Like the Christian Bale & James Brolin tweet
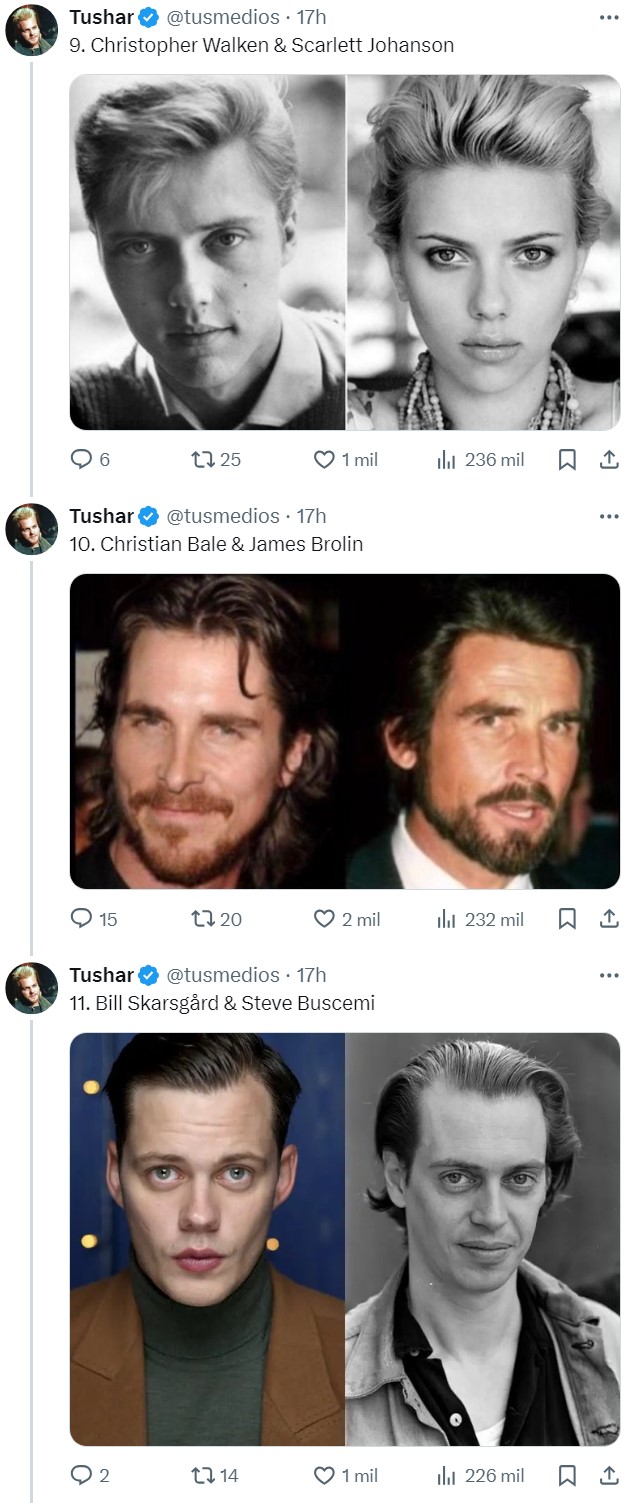This screenshot has height=1503, width=630. (324, 919)
